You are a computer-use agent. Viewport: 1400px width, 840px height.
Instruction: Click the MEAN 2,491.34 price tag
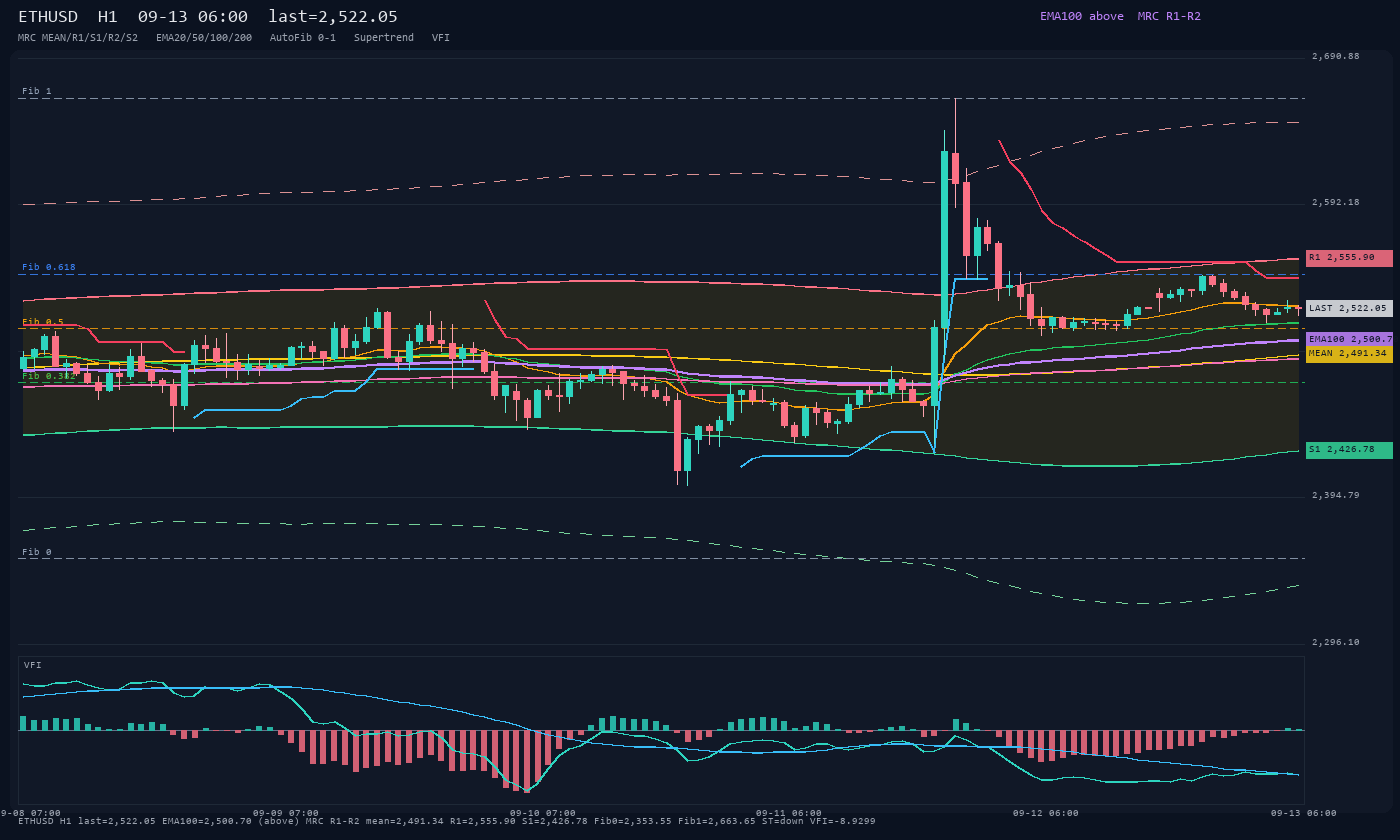click(x=1349, y=353)
